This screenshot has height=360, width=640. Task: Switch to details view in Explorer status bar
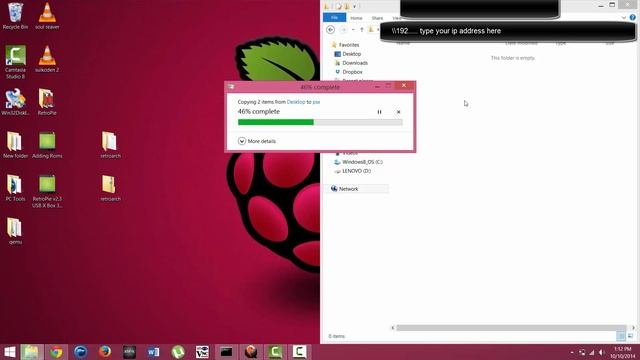pyautogui.click(x=621, y=336)
